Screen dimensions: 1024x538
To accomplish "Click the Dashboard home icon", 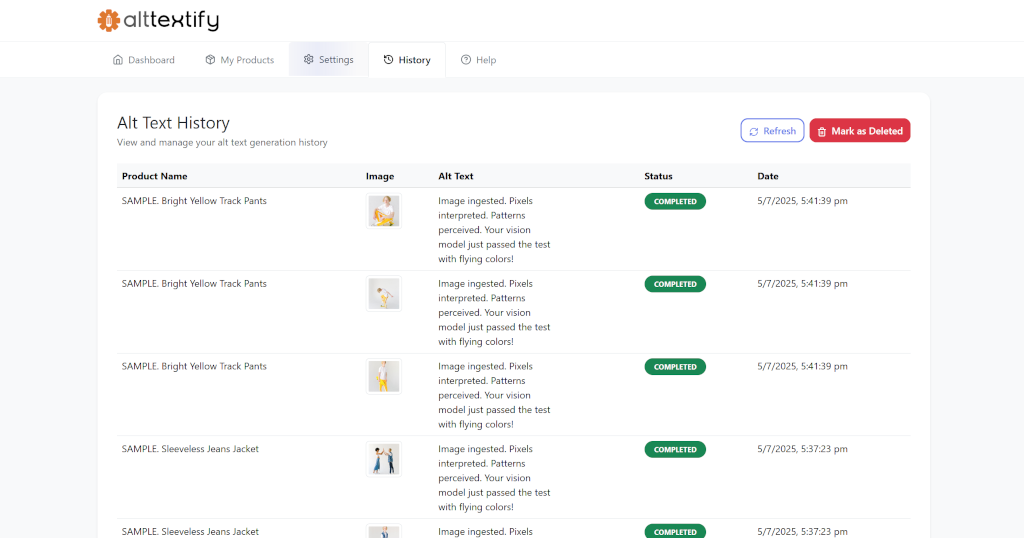I will 118,59.
